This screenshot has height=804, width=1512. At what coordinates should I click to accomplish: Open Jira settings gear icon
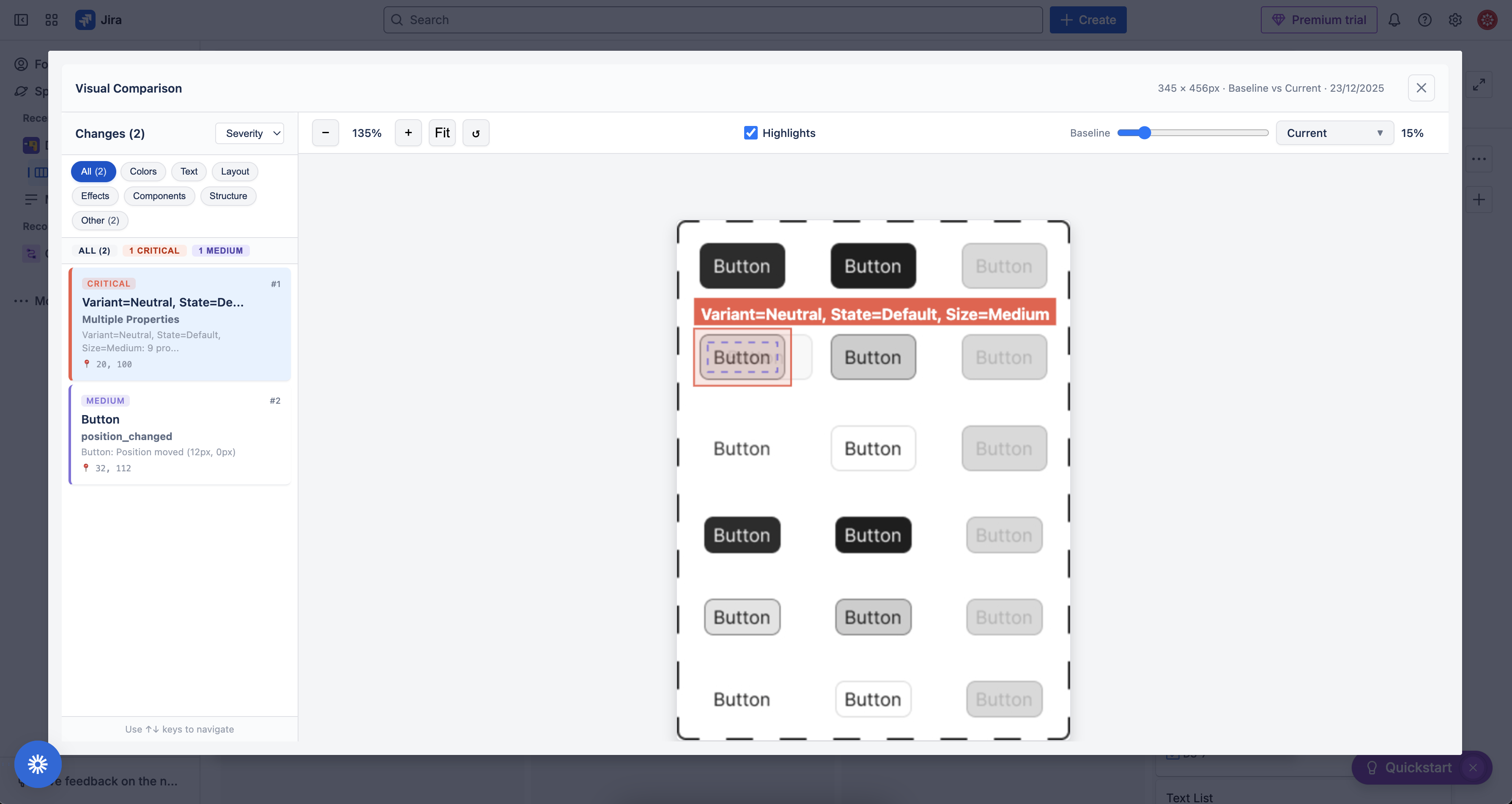pyautogui.click(x=1455, y=20)
